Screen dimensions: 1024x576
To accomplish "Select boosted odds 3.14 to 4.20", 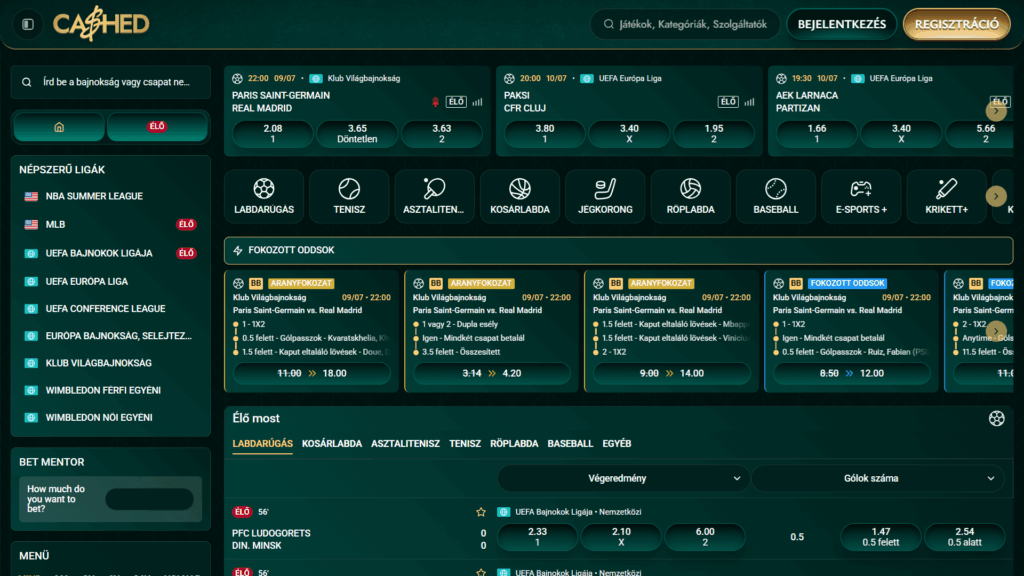I will (492, 374).
